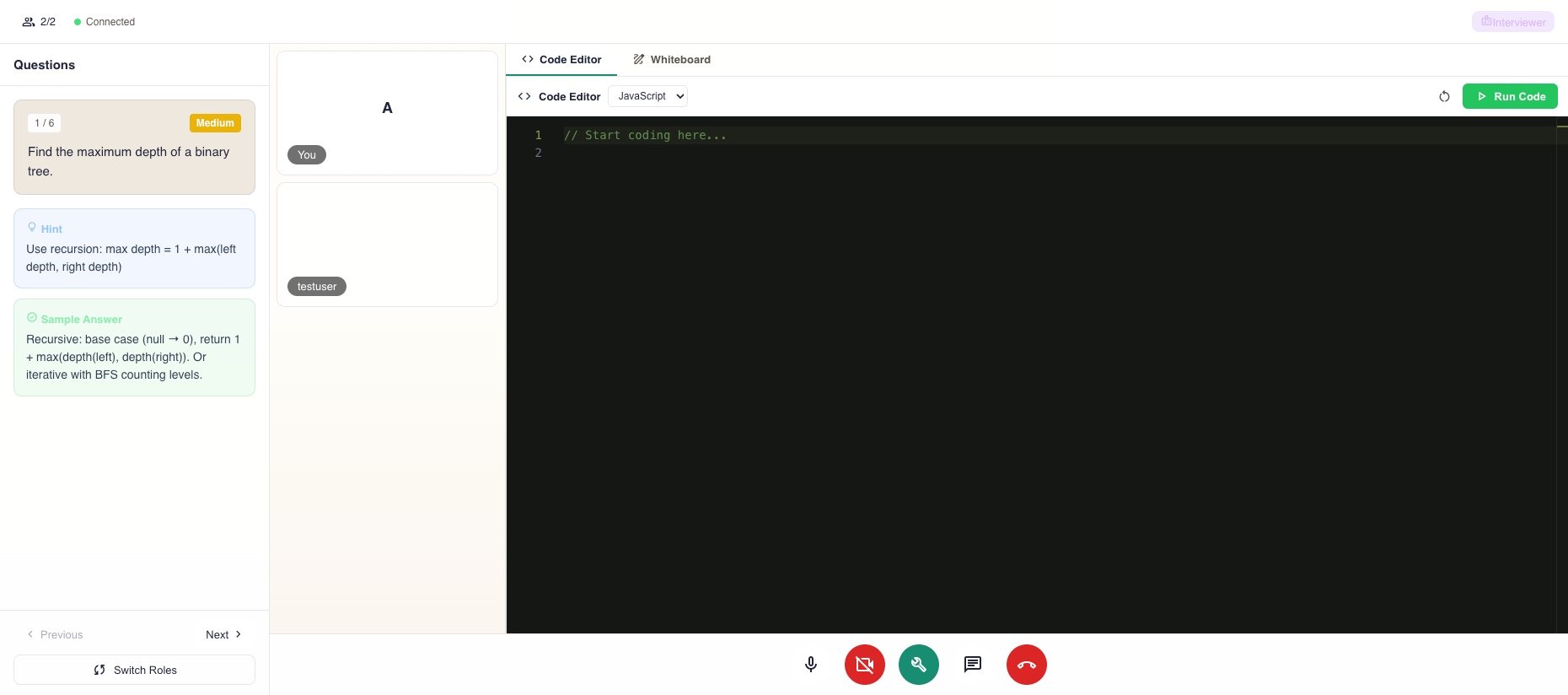
Task: Open the chat message panel
Action: [973, 665]
